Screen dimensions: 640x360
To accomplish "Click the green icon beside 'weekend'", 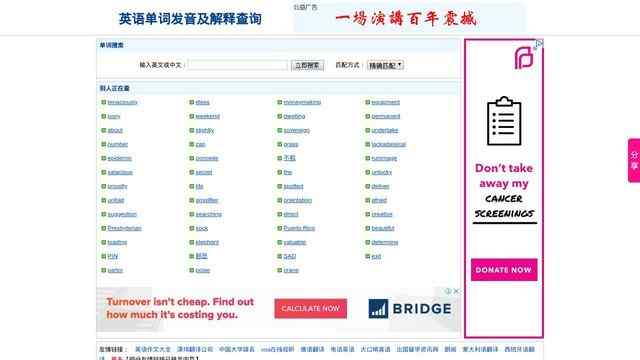I will [x=191, y=116].
